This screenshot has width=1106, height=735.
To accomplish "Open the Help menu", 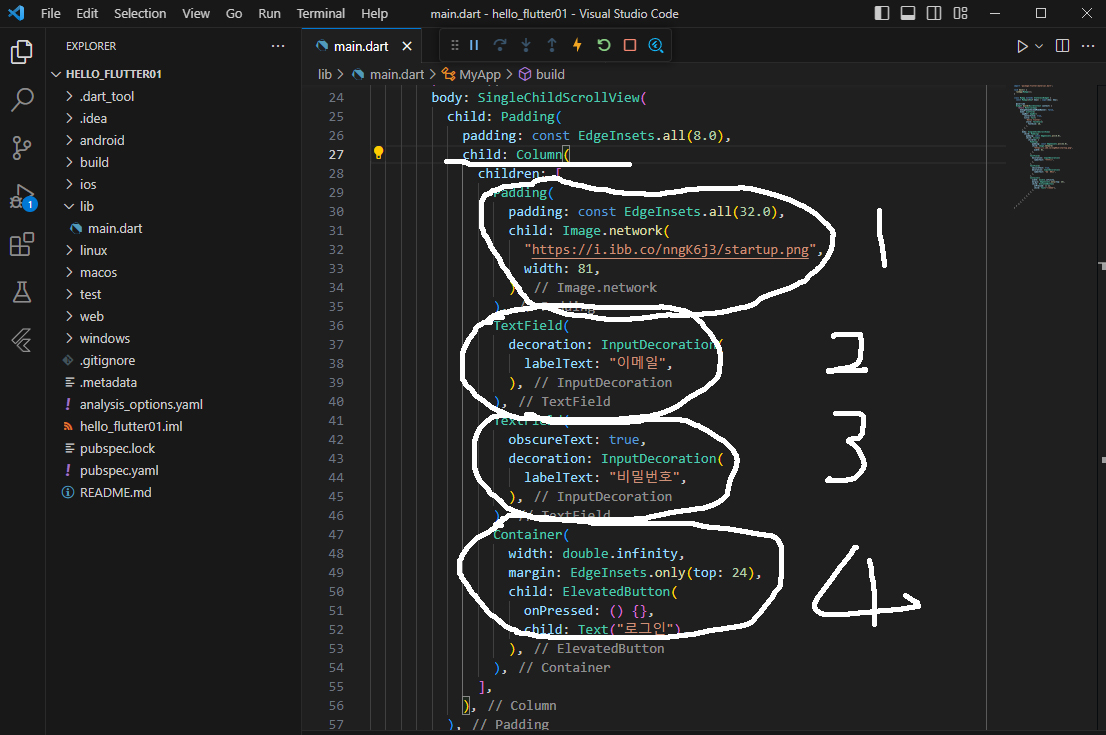I will (374, 13).
